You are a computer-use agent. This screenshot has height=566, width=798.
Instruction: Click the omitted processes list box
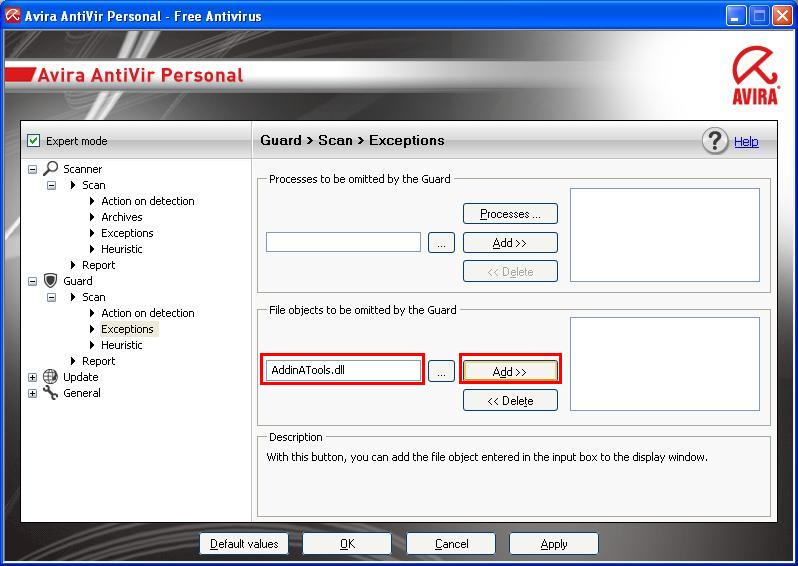coord(665,235)
